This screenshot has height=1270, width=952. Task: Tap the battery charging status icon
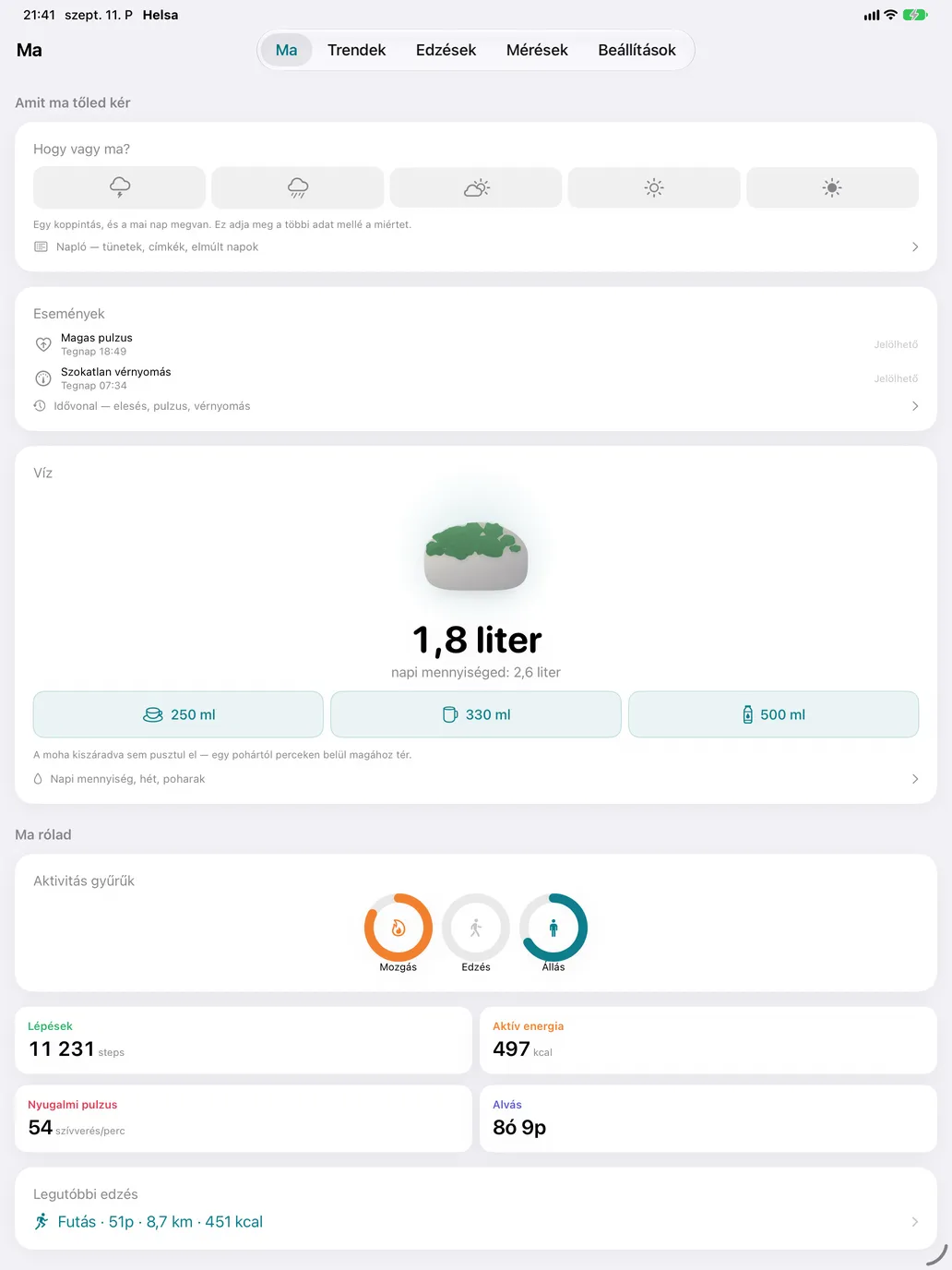click(915, 15)
